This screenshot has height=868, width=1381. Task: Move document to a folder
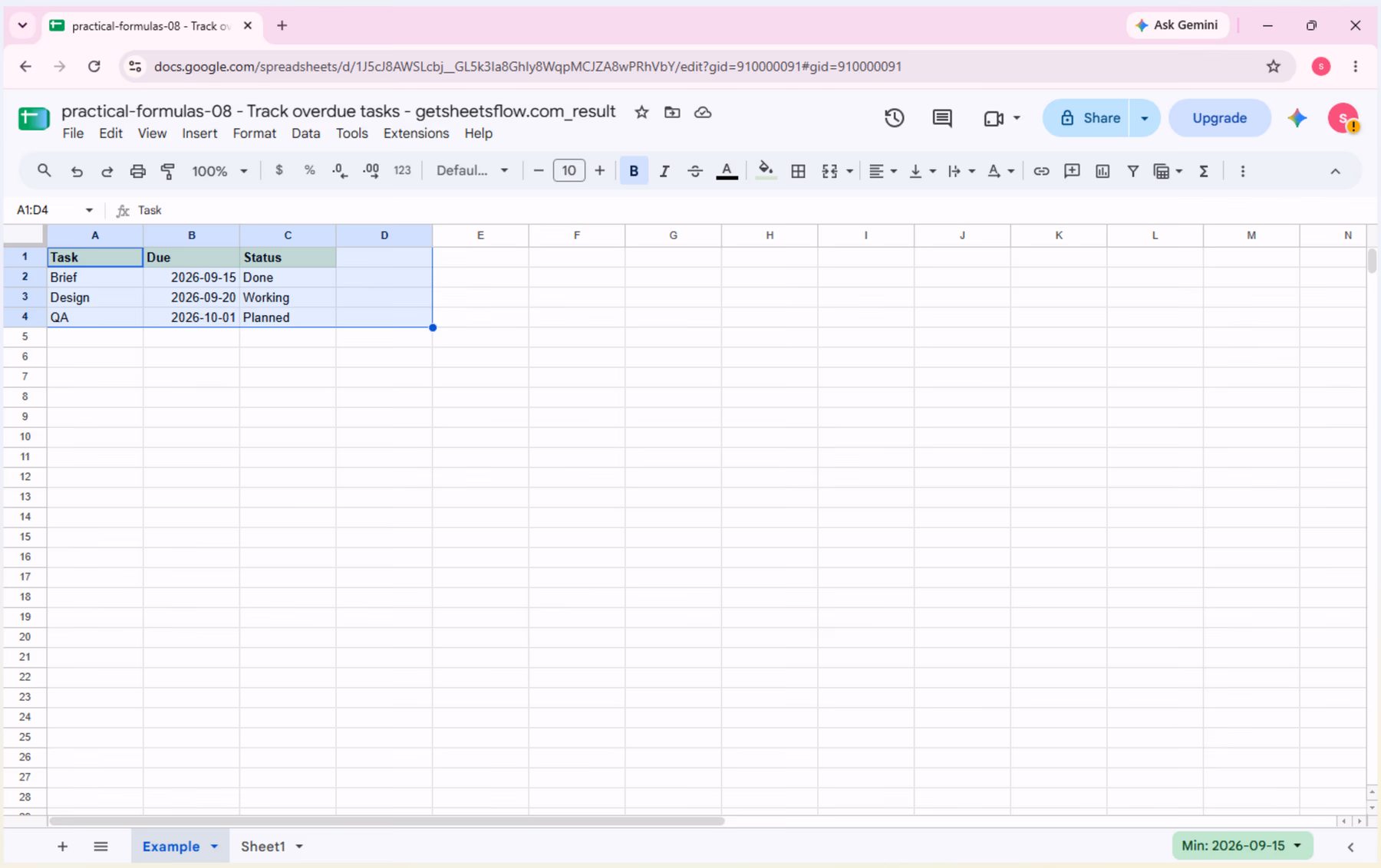[672, 112]
